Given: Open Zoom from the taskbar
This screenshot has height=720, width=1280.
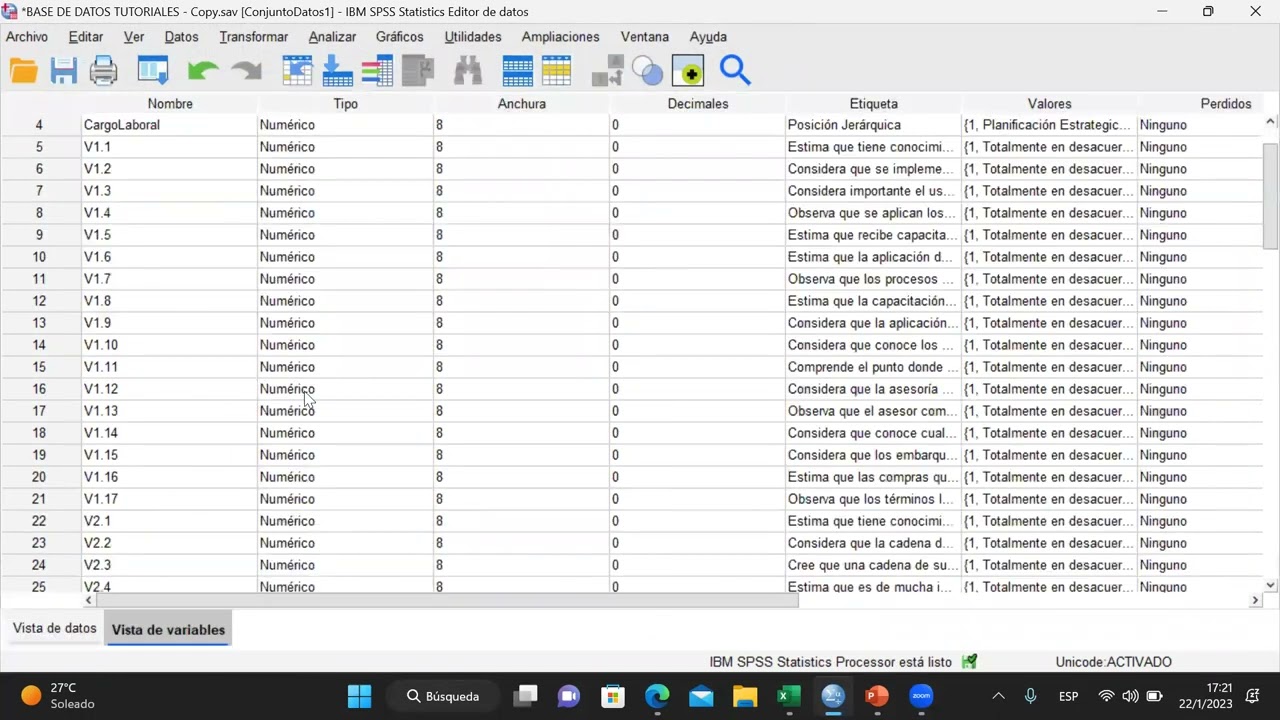Looking at the screenshot, I should point(921,696).
